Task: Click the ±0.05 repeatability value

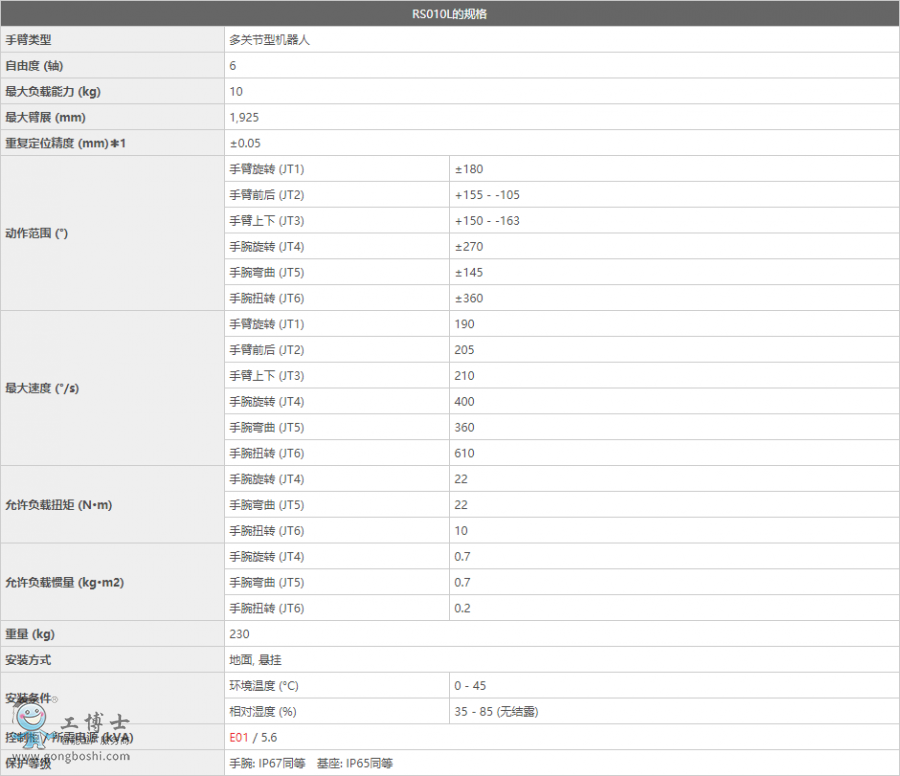Action: tap(245, 144)
